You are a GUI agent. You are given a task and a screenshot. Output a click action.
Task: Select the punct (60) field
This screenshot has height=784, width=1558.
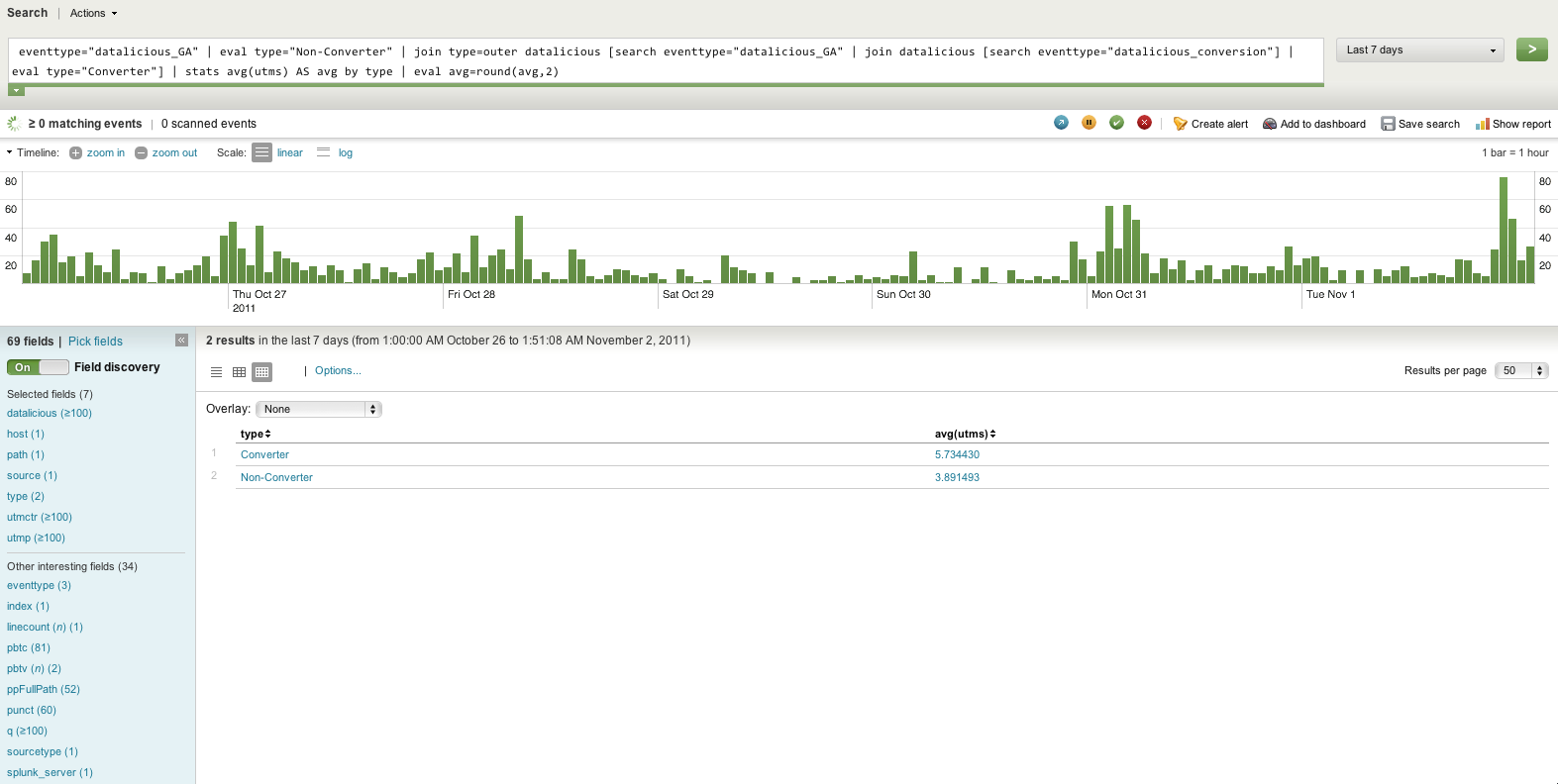coord(31,710)
